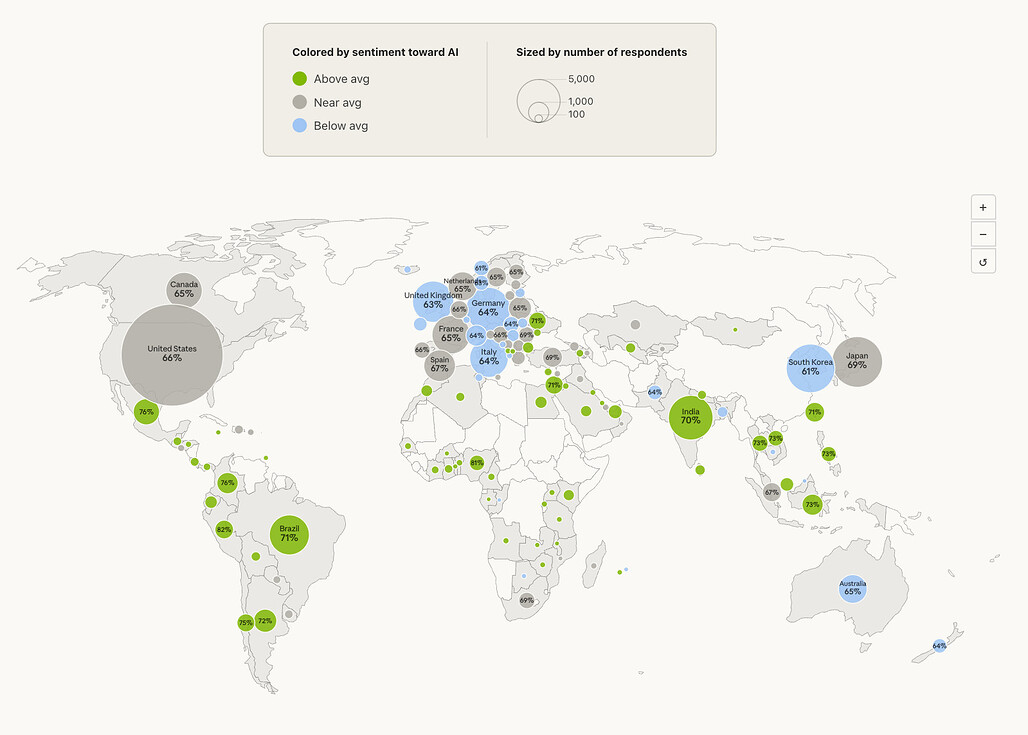Click the Japan 69% bubble

857,361
